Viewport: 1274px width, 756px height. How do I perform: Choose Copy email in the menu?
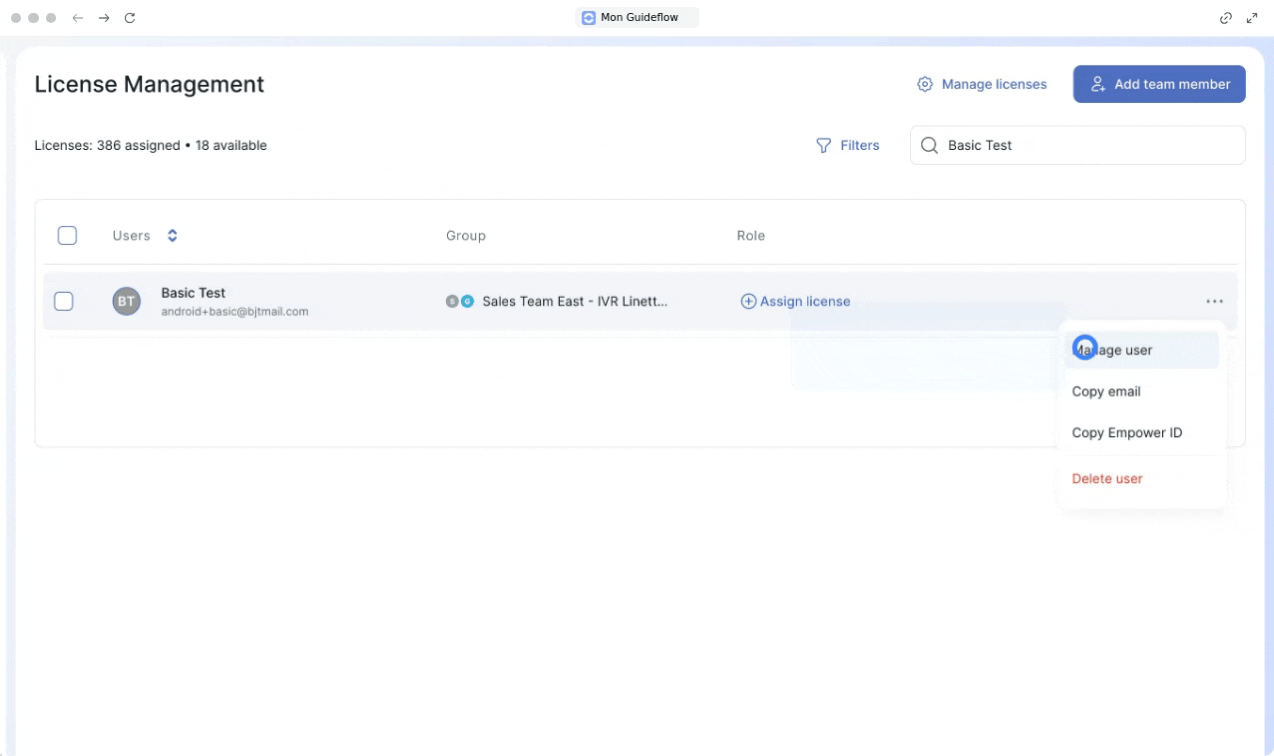click(x=1106, y=391)
